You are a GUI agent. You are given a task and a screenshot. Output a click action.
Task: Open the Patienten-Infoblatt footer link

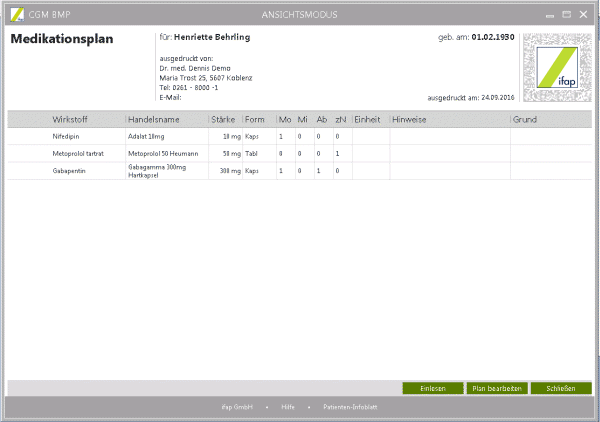[x=349, y=408]
